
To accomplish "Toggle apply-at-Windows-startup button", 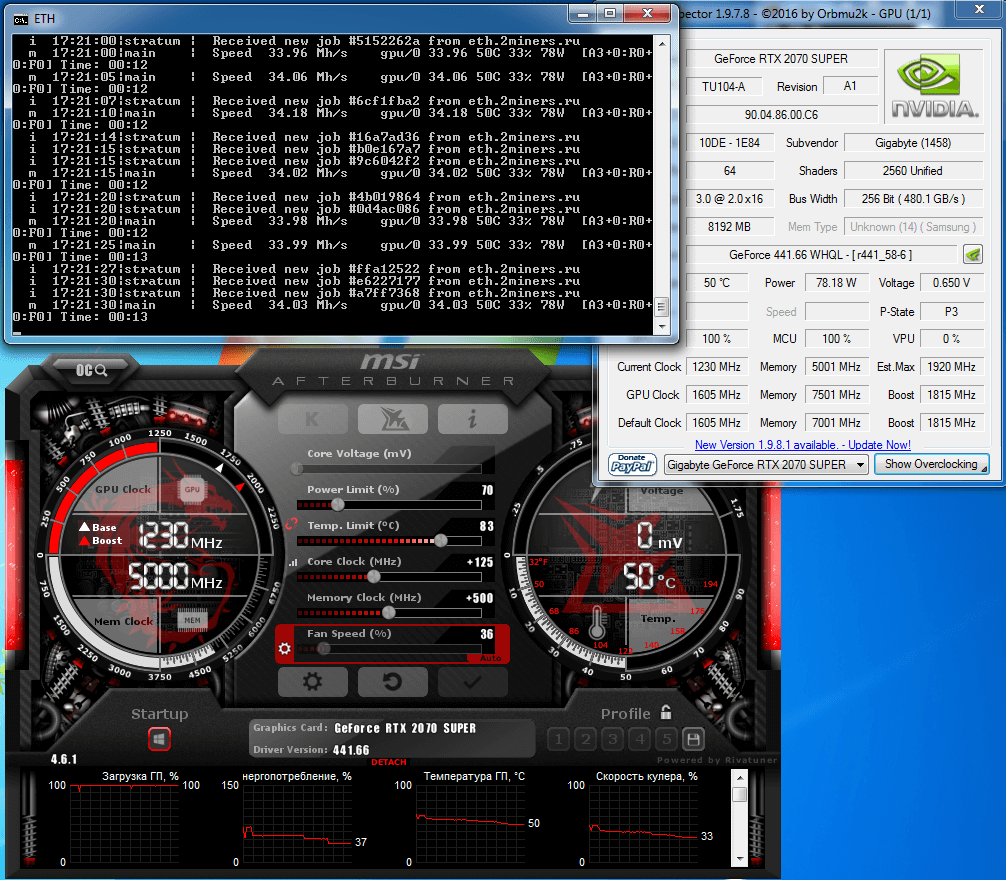I will coord(159,740).
